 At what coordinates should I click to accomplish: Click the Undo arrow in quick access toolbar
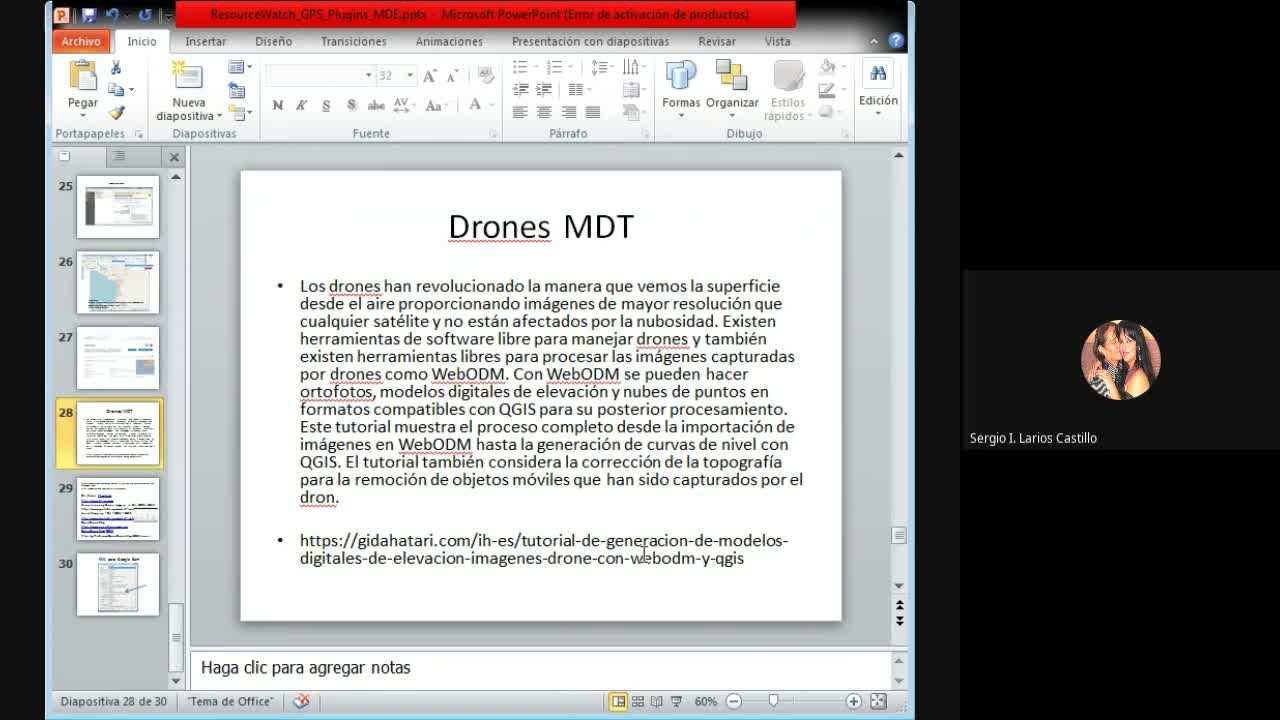point(112,15)
